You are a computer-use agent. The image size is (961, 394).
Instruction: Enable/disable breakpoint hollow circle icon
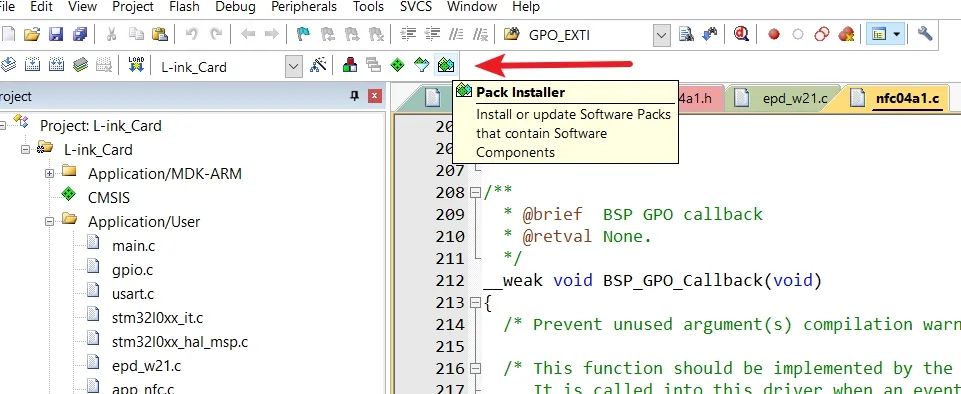coord(797,34)
